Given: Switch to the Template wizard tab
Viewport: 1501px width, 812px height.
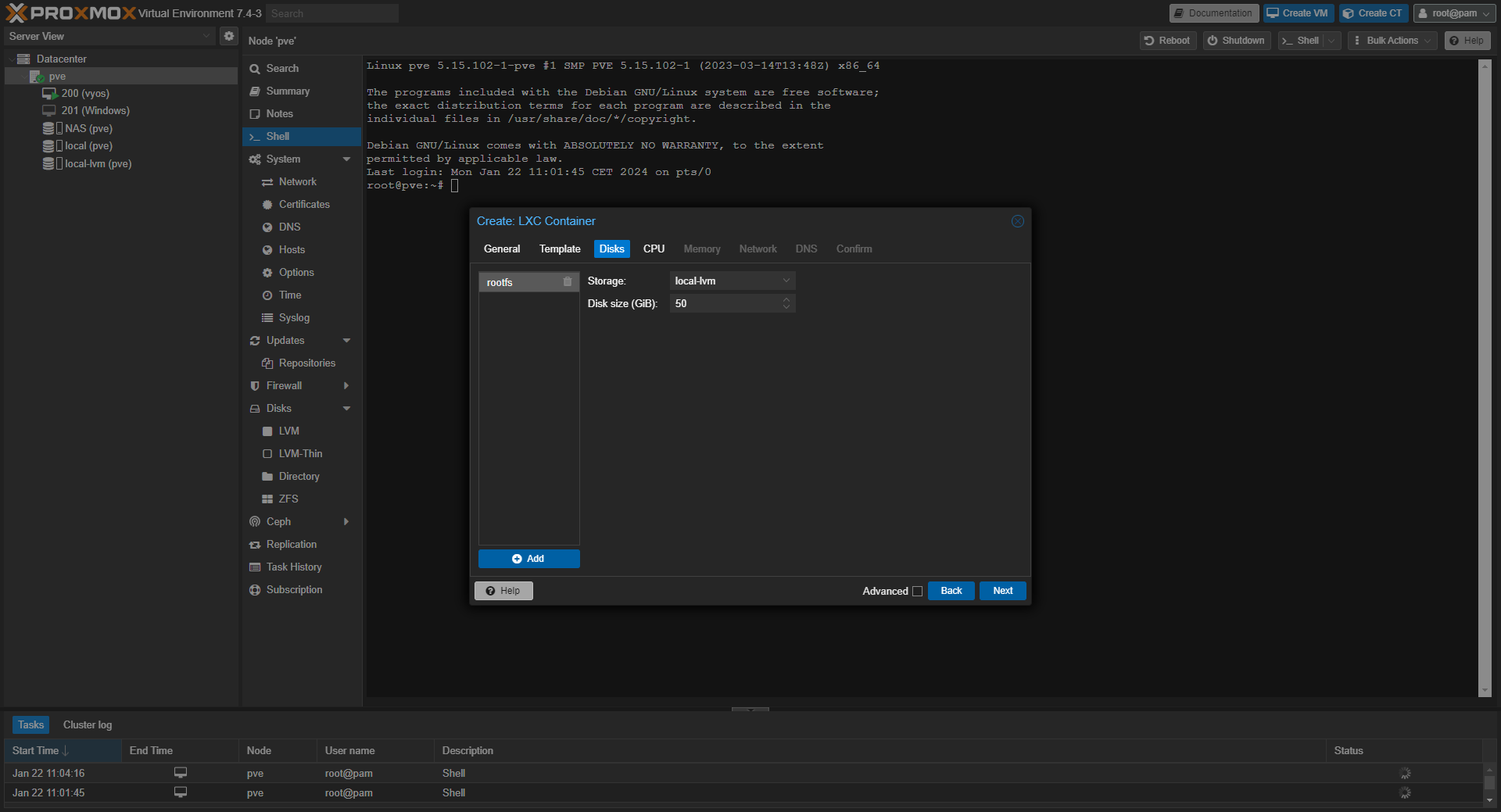Looking at the screenshot, I should 560,249.
